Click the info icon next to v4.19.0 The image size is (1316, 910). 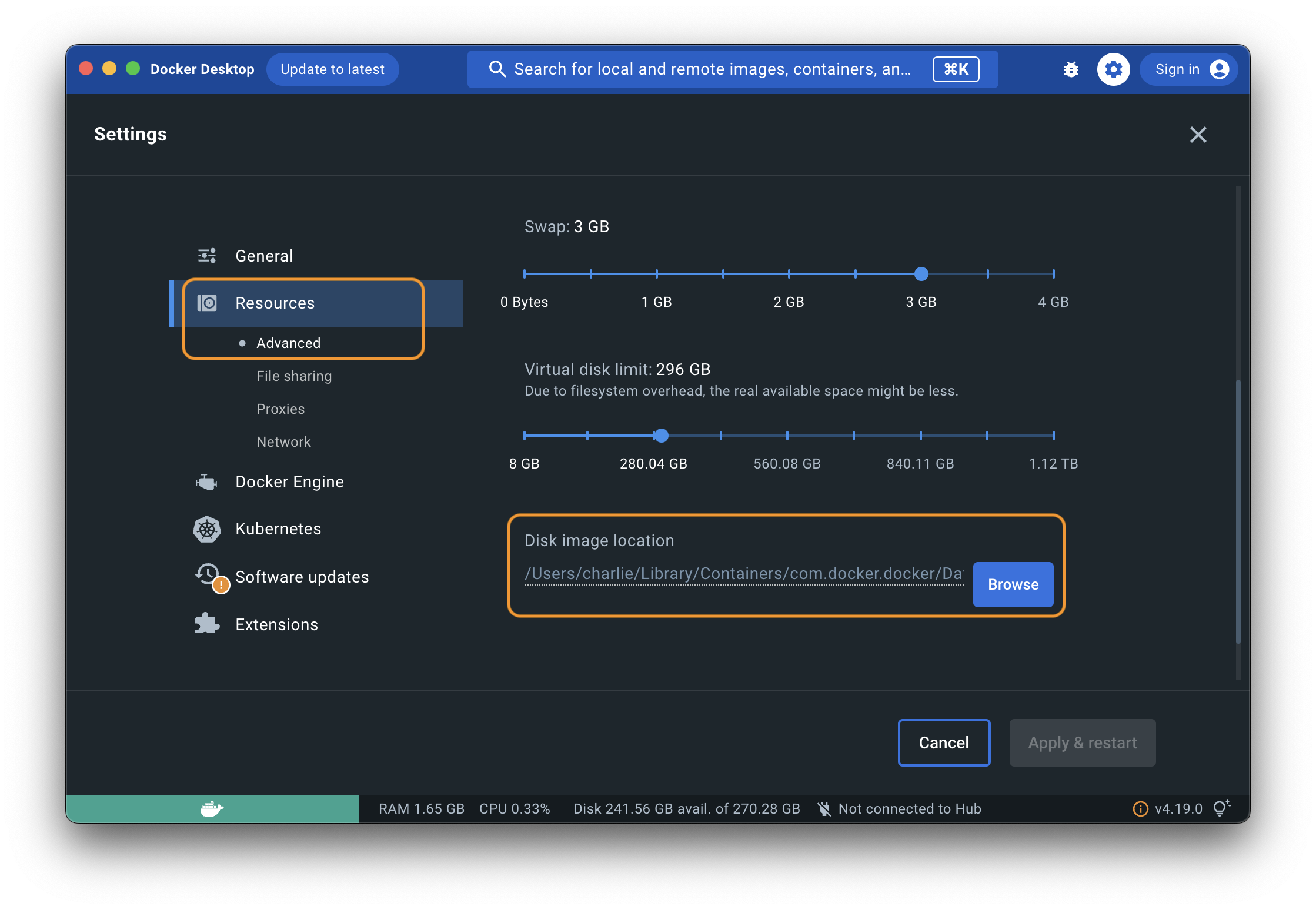pos(1140,808)
